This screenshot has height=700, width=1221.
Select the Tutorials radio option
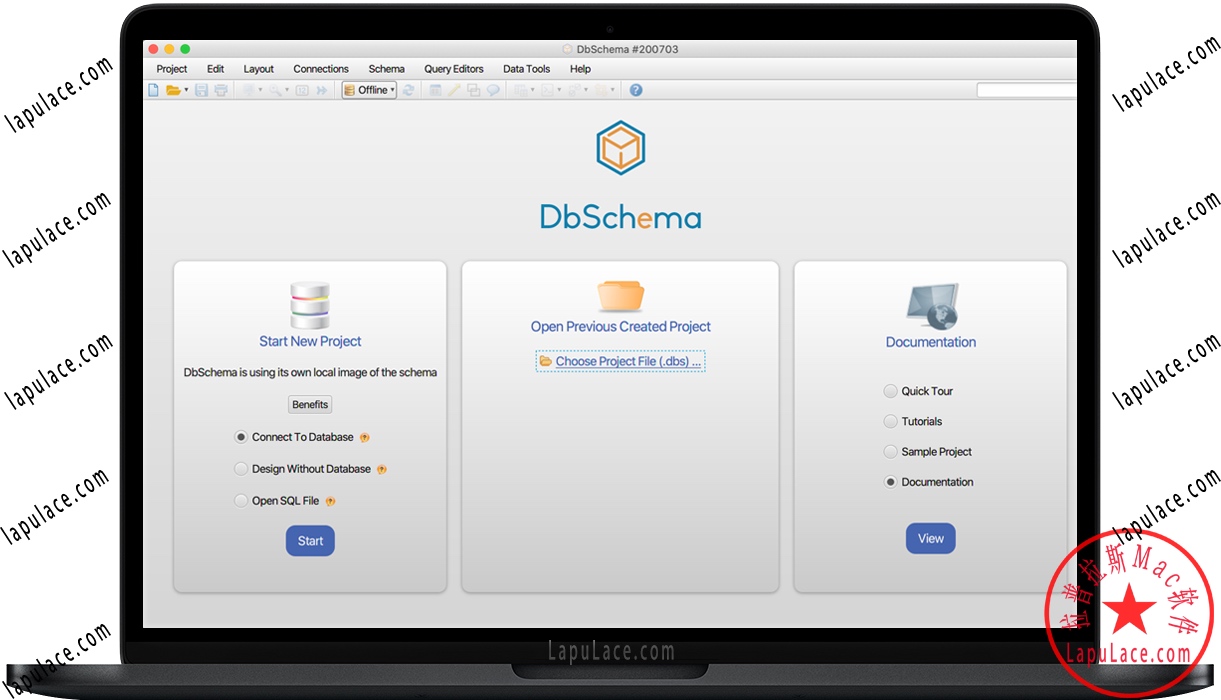891,421
